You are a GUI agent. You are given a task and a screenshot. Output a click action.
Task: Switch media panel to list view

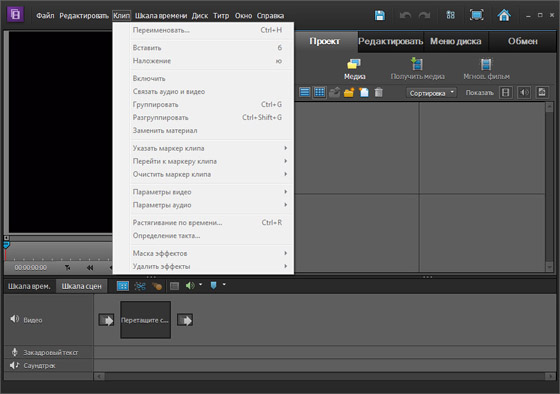[305, 93]
